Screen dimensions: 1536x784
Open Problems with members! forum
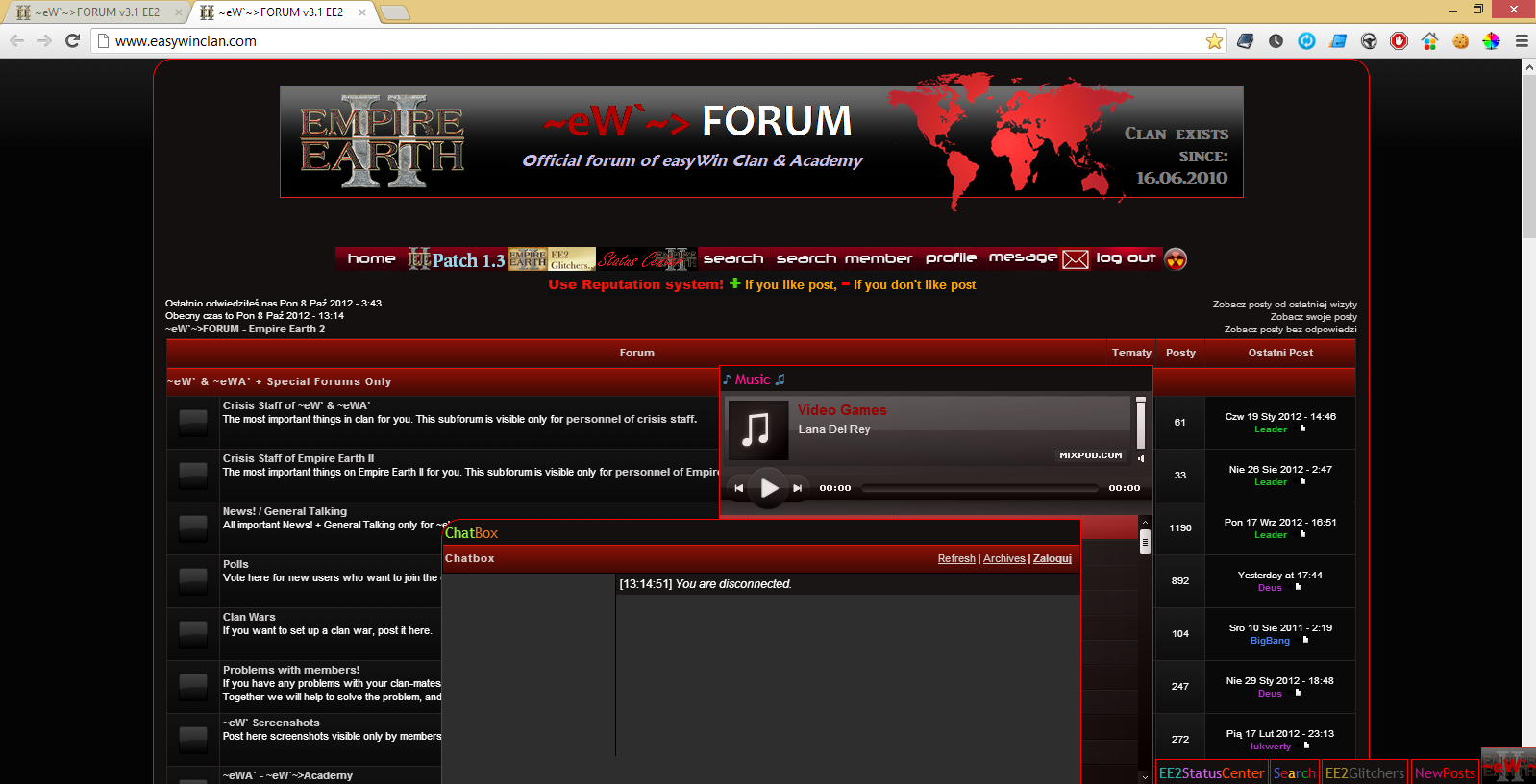click(x=291, y=670)
